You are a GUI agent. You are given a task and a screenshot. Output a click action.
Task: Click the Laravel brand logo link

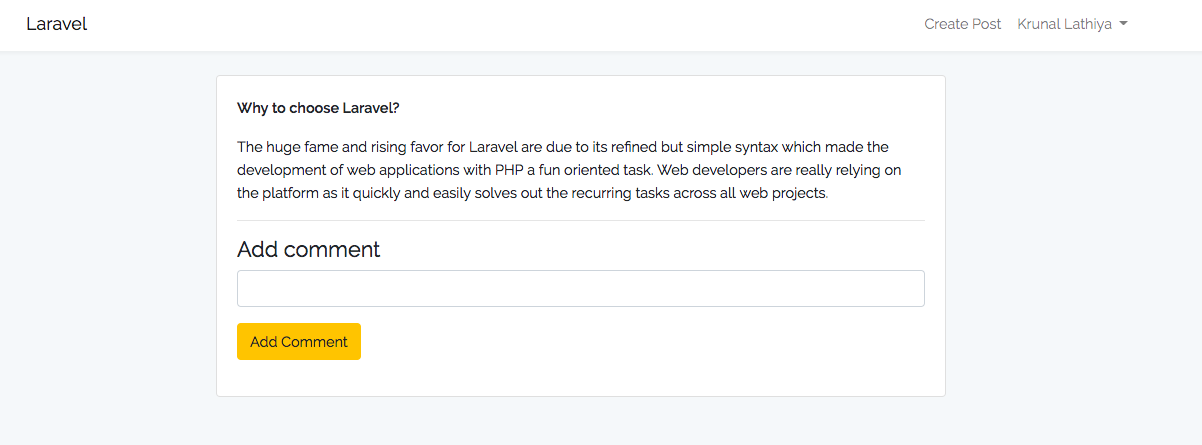[57, 24]
